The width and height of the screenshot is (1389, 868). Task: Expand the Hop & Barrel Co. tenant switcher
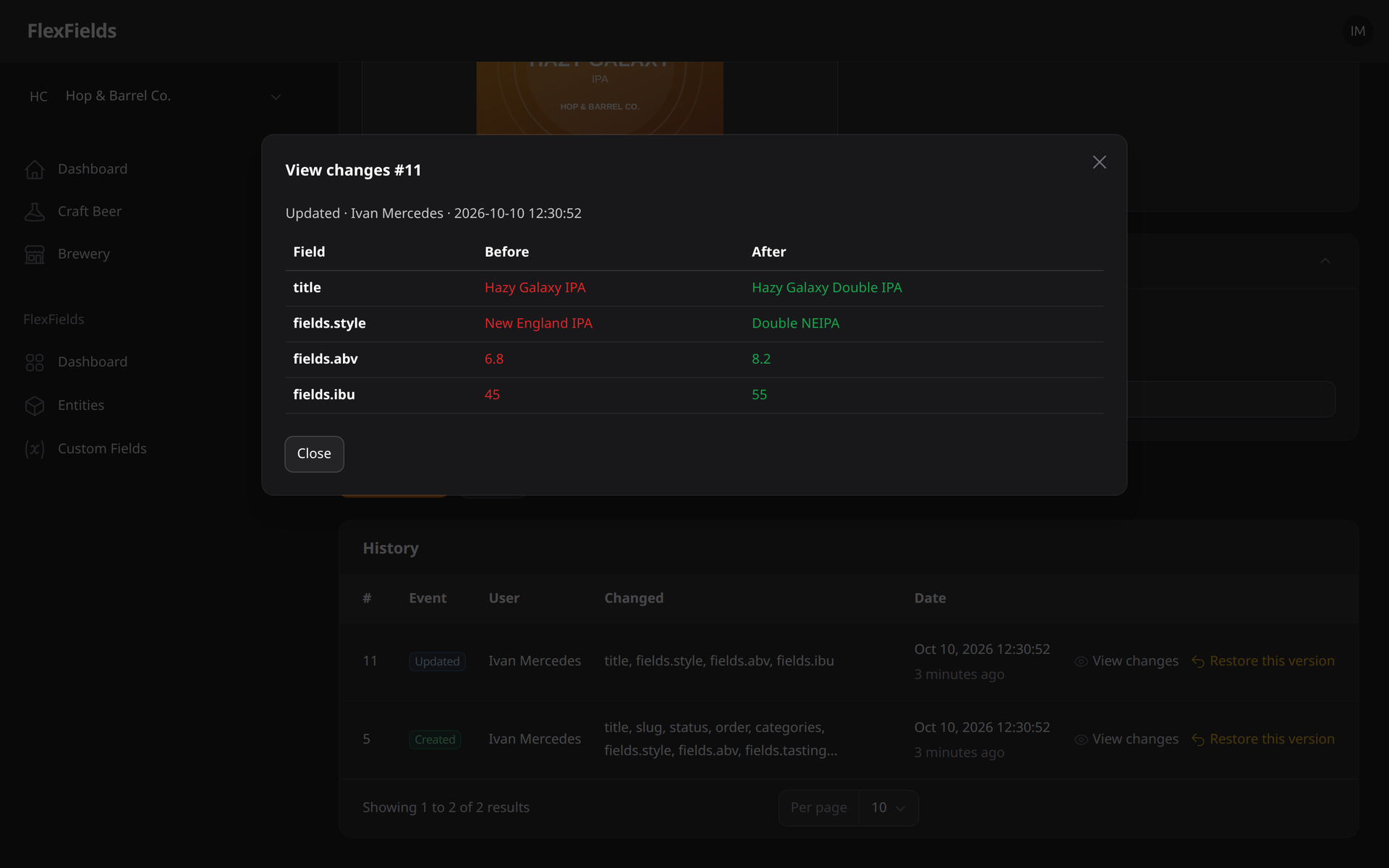(x=155, y=96)
